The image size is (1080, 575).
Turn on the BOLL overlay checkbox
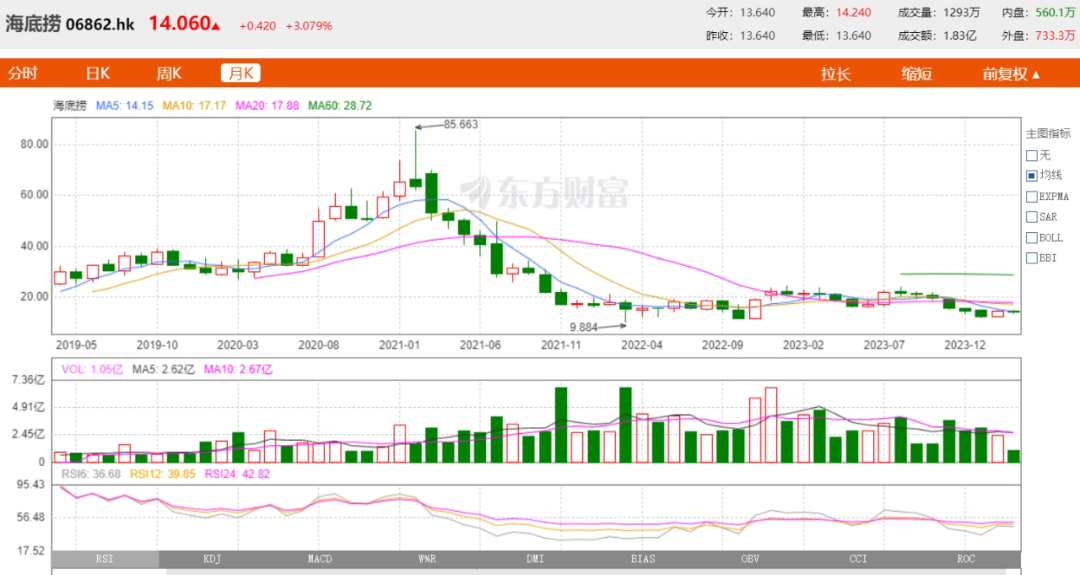tap(1031, 238)
